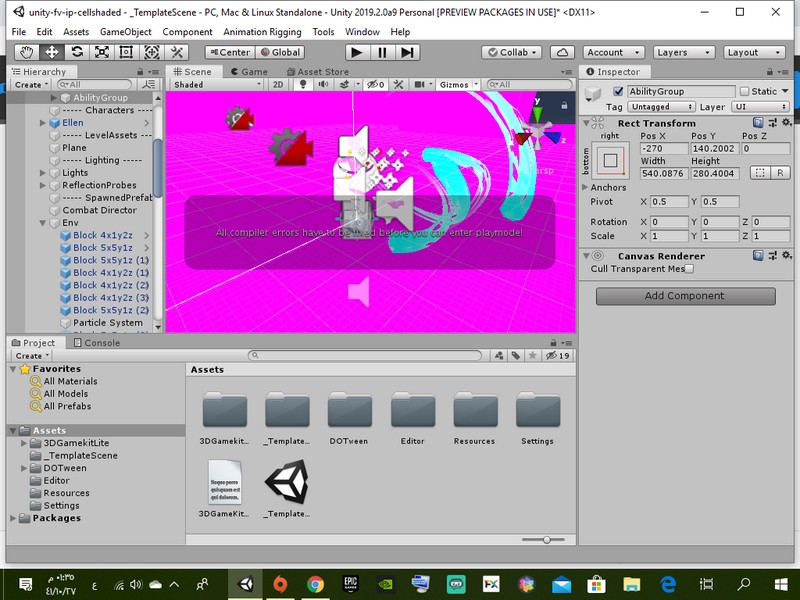800x600 pixels.
Task: Toggle scene effects icon
Action: (x=344, y=84)
